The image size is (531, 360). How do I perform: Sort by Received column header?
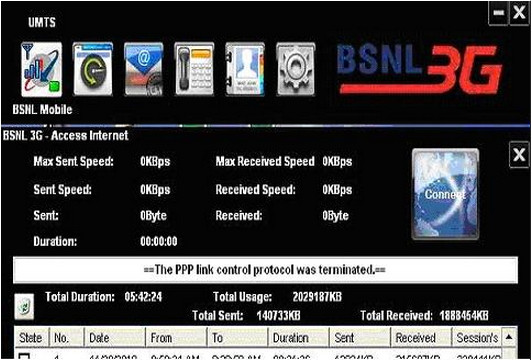(421, 338)
